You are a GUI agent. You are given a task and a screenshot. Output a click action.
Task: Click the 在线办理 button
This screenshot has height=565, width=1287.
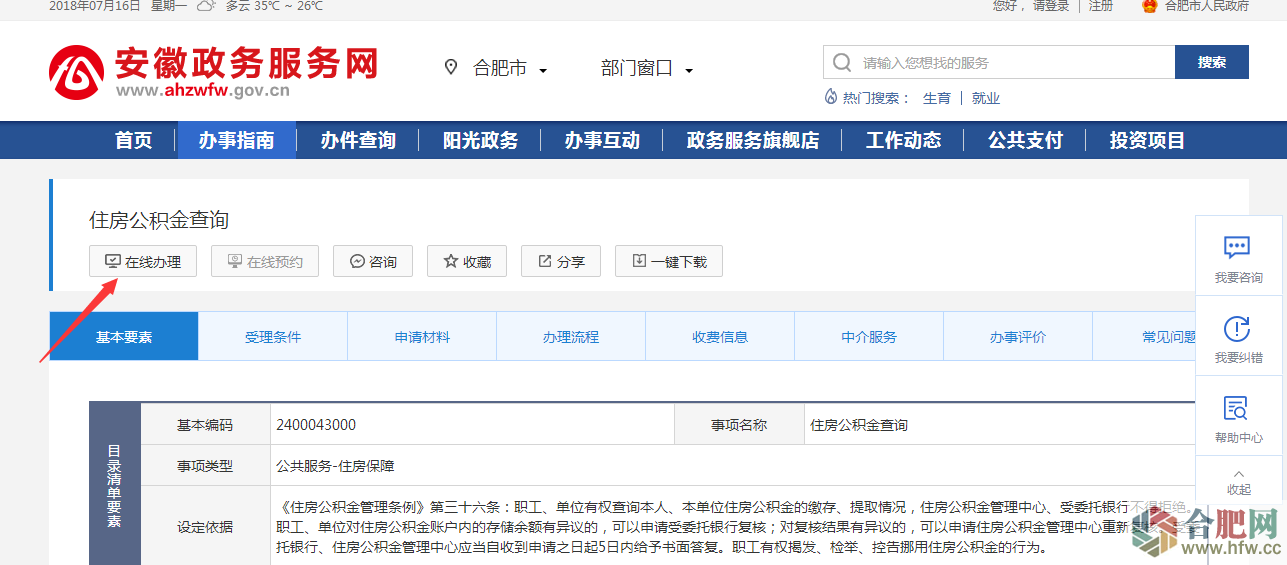click(x=143, y=261)
